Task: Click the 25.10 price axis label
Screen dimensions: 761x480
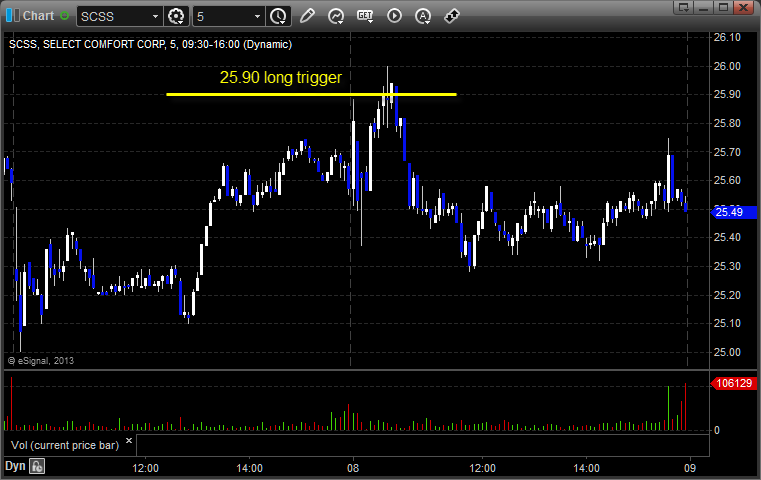Action: coord(727,323)
